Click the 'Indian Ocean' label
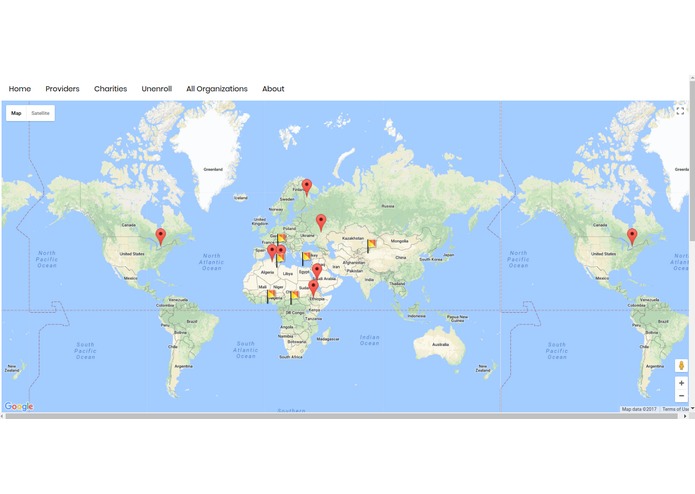This screenshot has height=494, width=695. click(370, 340)
